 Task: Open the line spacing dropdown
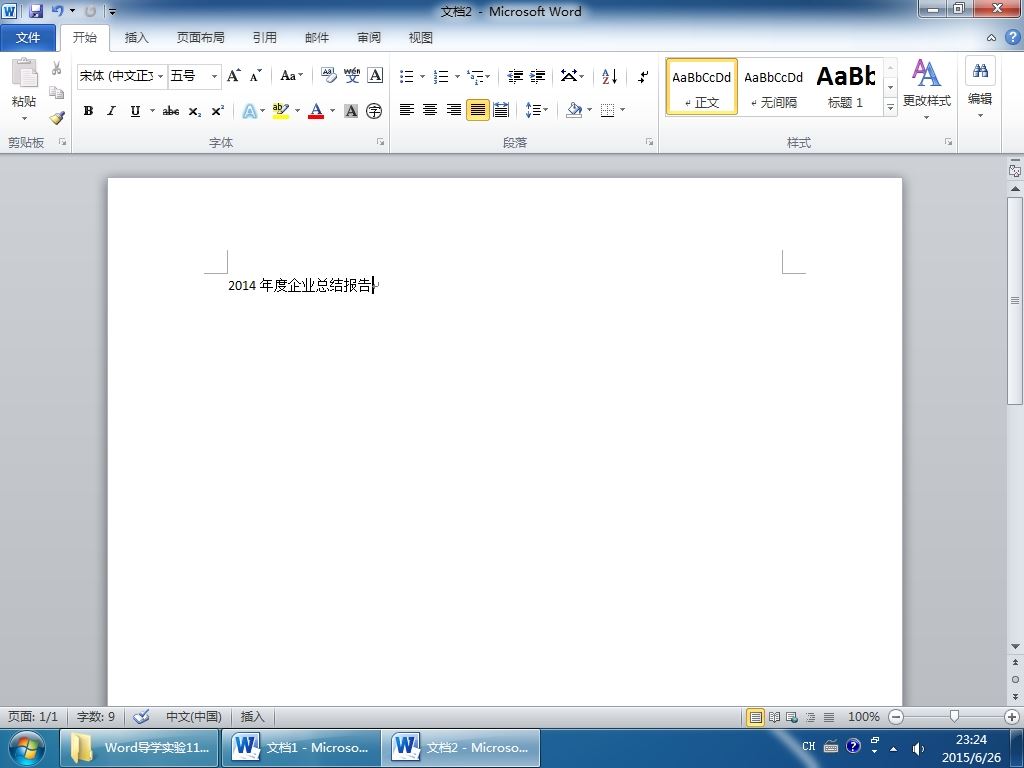point(537,110)
